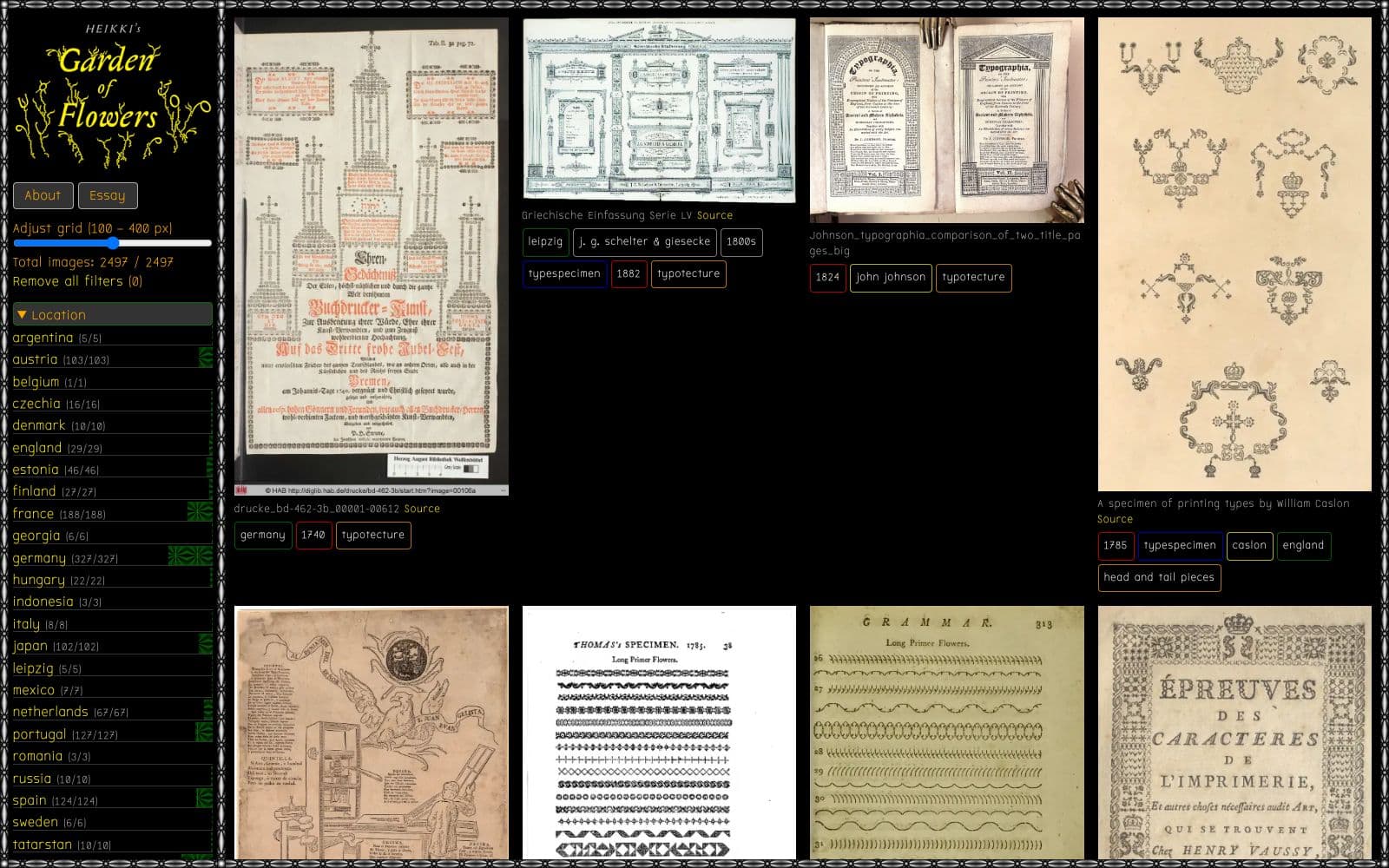This screenshot has height=868, width=1389.
Task: Select typotecture tag next to 1882
Action: [x=688, y=273]
